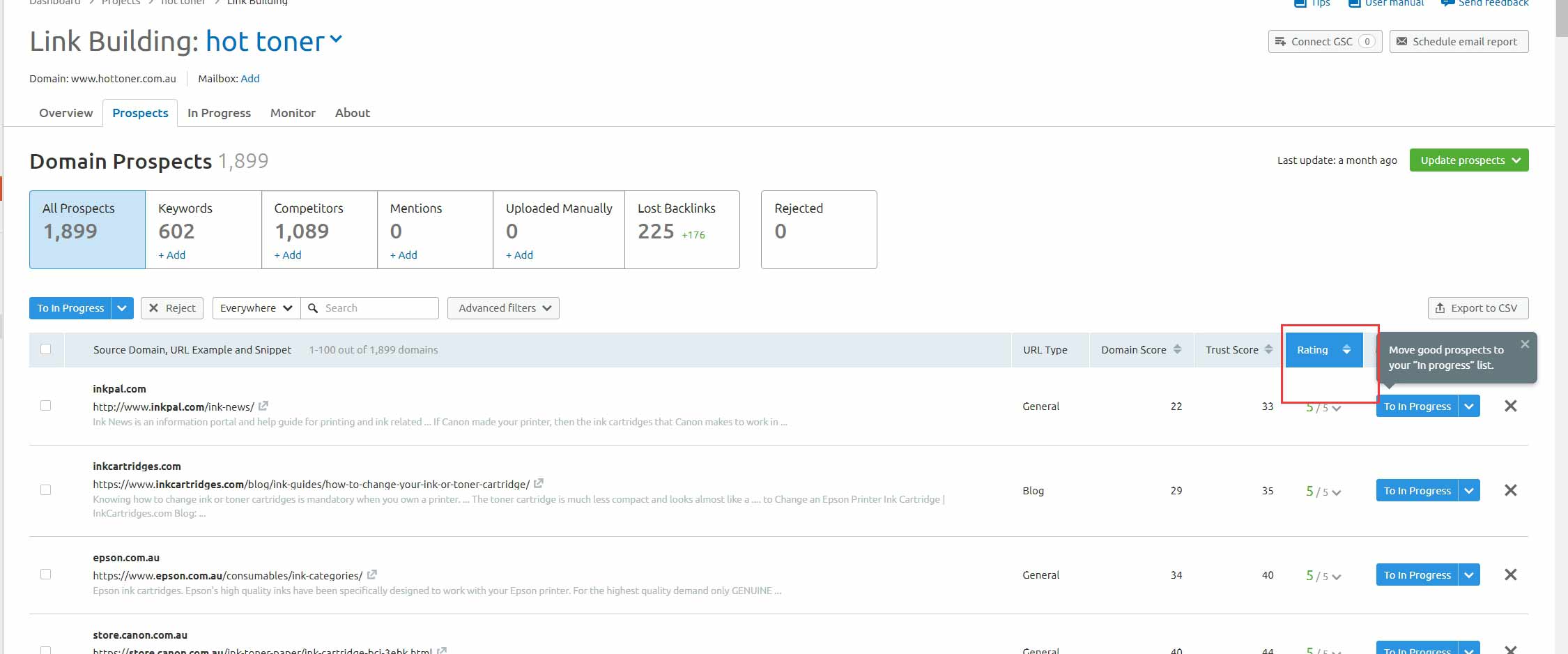Open Update prospects dropdown button

tap(1468, 160)
